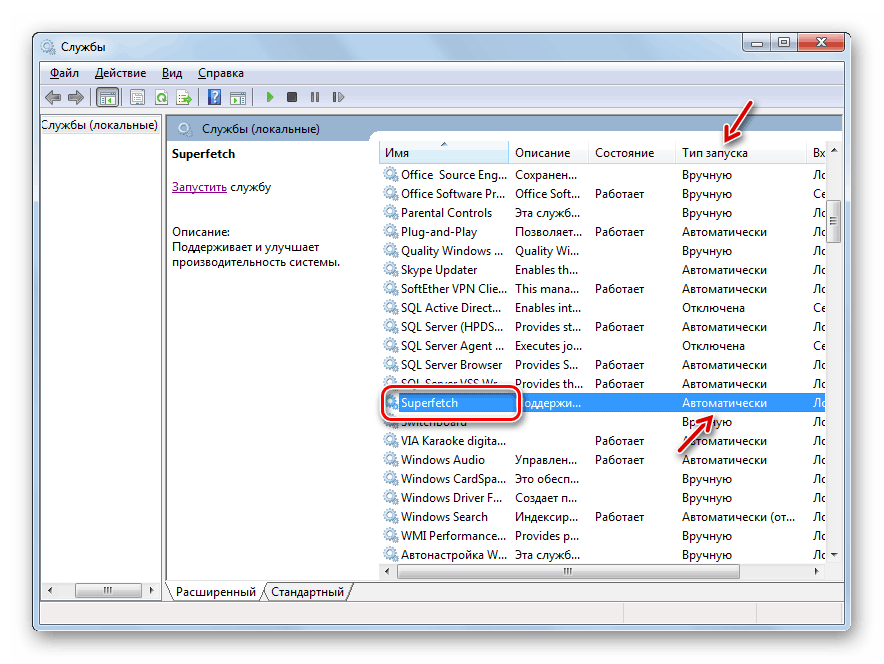Screen dimensions: 884x664
Task: Click the vertical scrollbar thumb in list
Action: pyautogui.click(x=834, y=221)
